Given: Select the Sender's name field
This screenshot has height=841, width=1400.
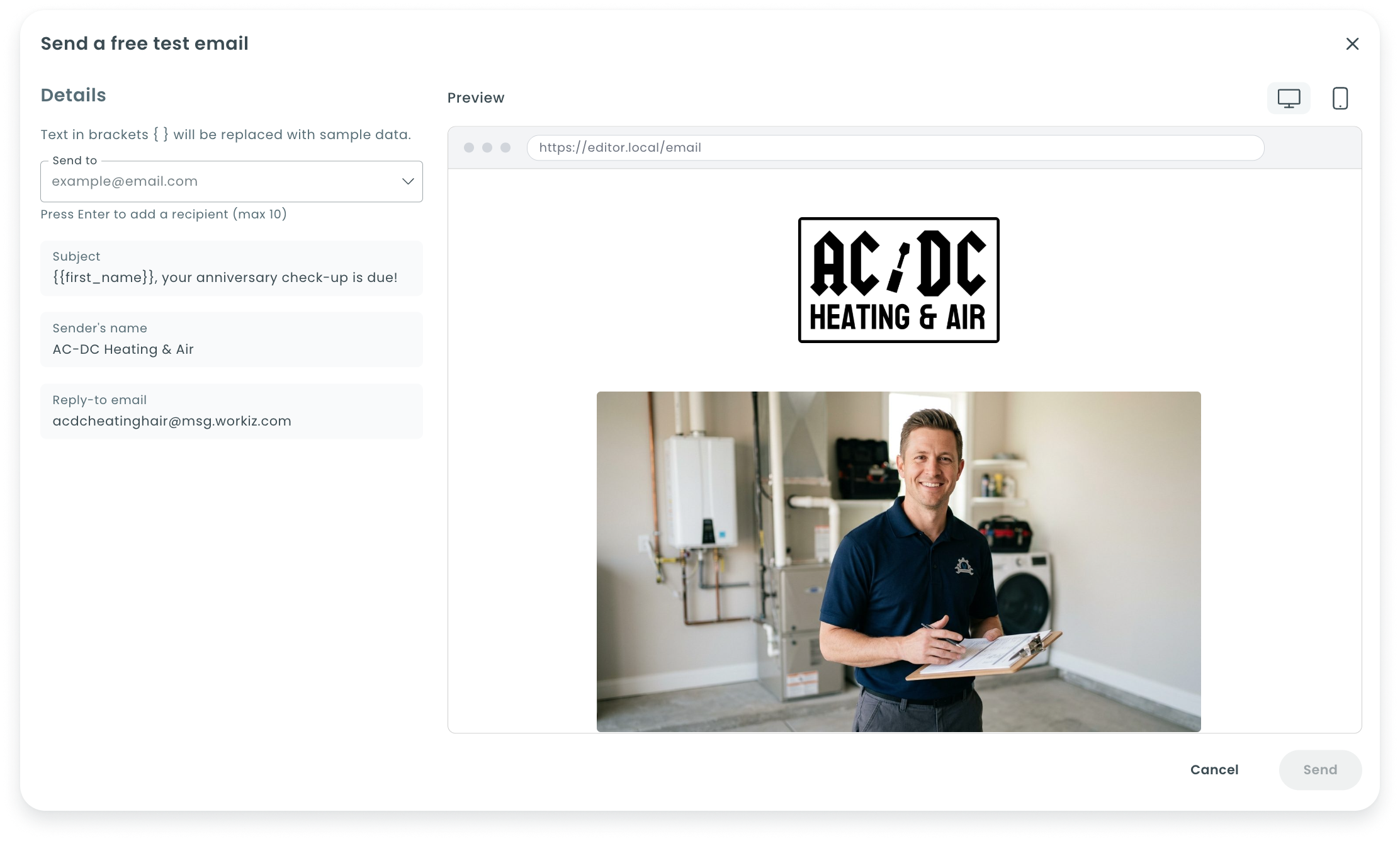Looking at the screenshot, I should [232, 340].
